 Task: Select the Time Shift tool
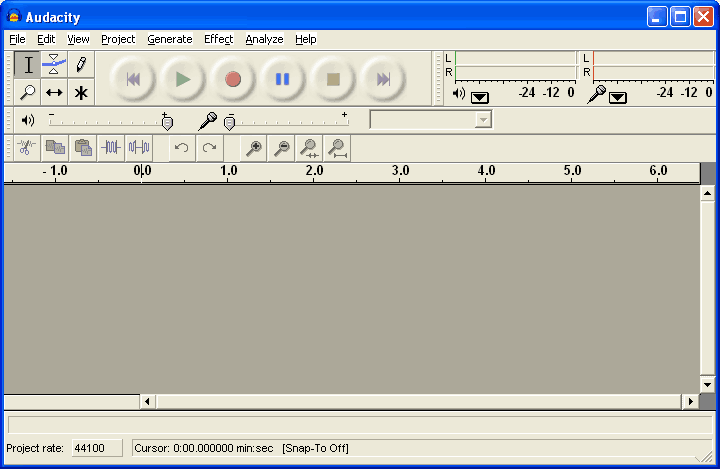coord(54,92)
